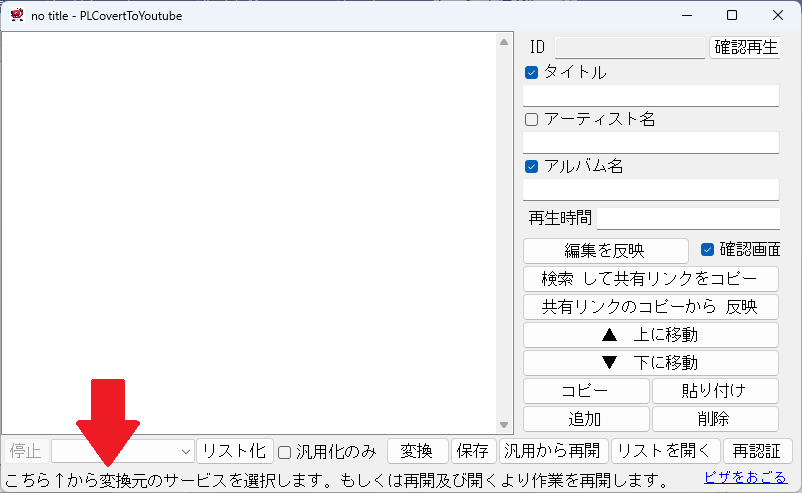This screenshot has height=493, width=802.
Task: Enable the アーティスト名 checkbox
Action: (x=532, y=119)
